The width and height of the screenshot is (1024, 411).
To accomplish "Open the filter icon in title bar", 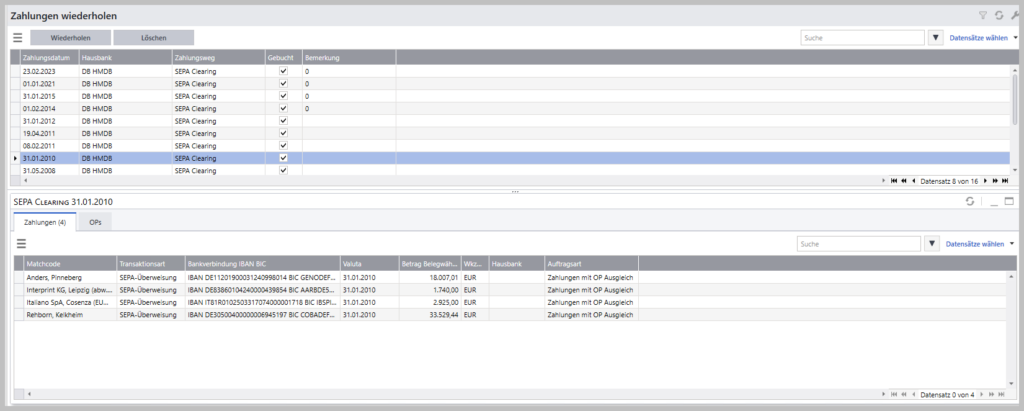I will pos(982,15).
